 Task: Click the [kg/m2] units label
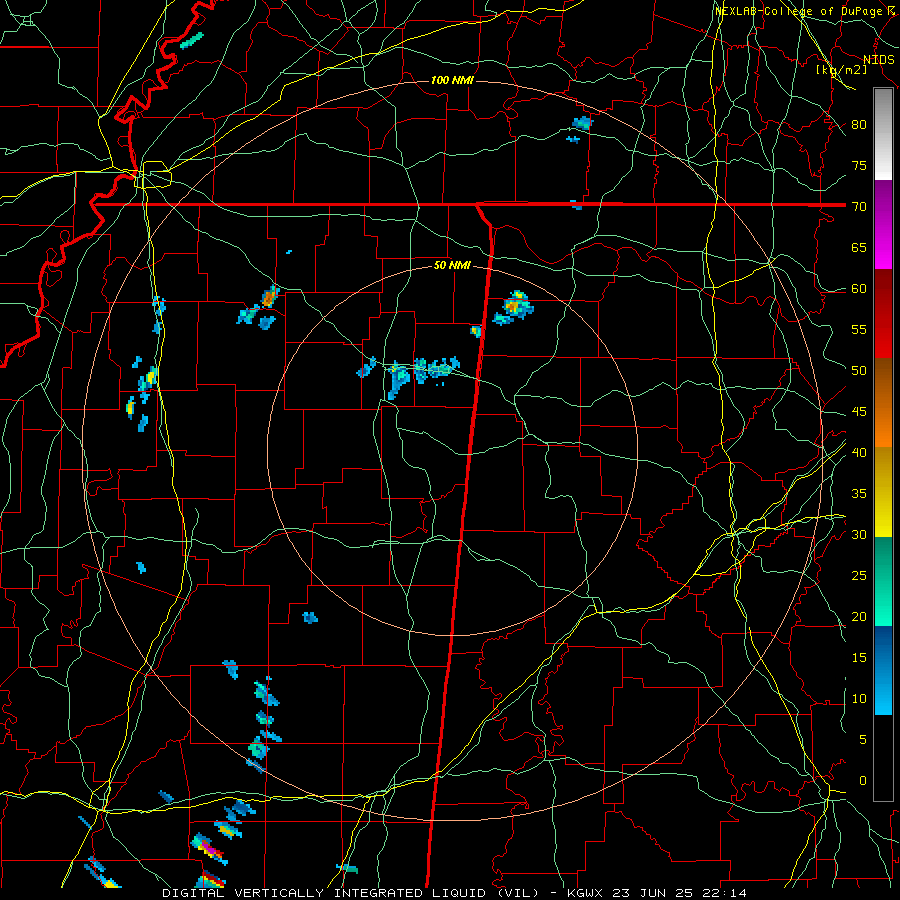click(x=841, y=69)
